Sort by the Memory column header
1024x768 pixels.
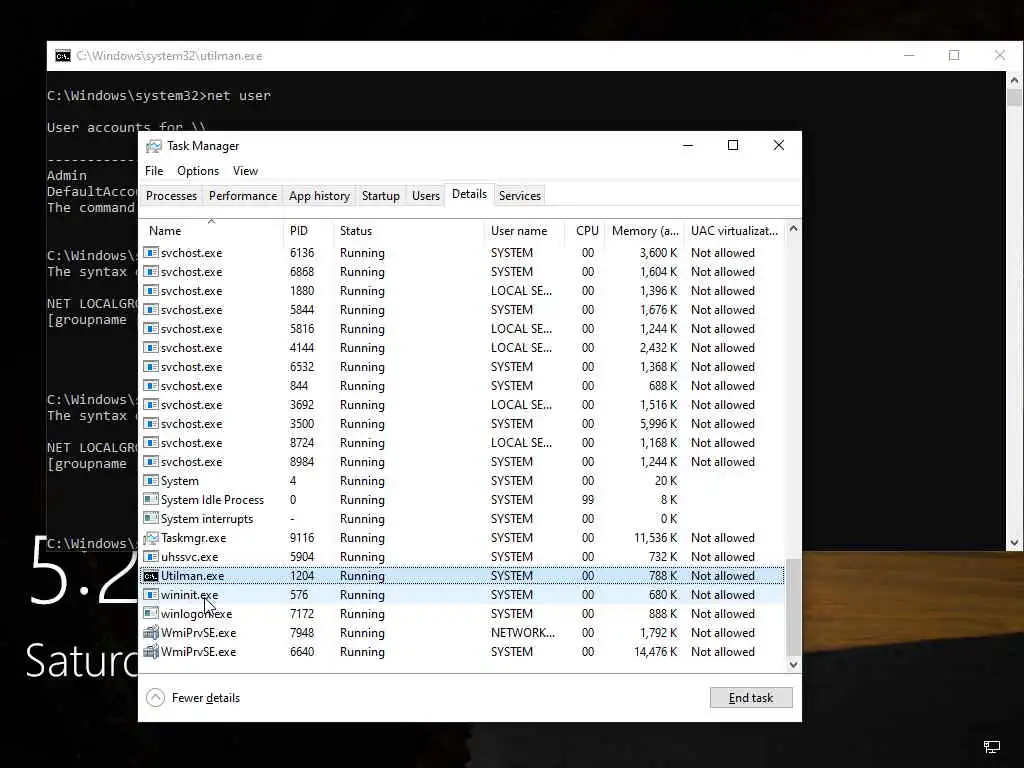coord(644,231)
